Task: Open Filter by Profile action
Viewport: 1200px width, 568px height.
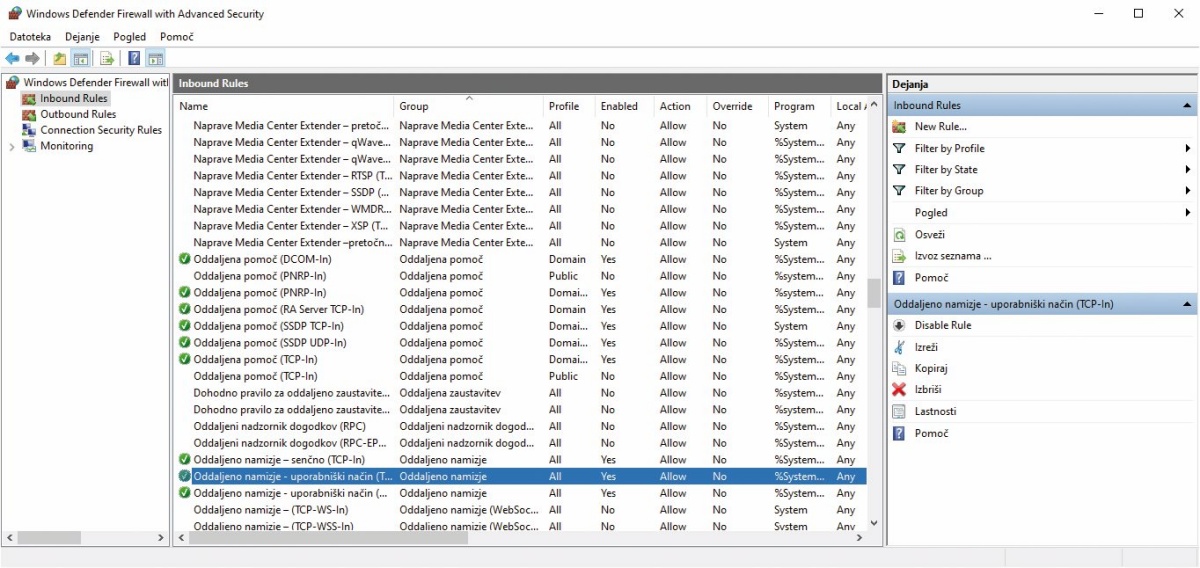Action: (x=949, y=148)
